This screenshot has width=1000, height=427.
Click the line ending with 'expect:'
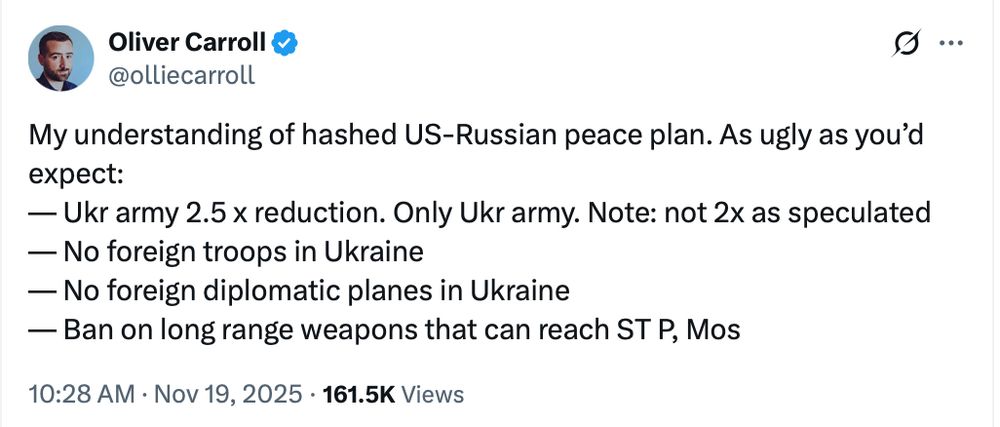point(76,175)
